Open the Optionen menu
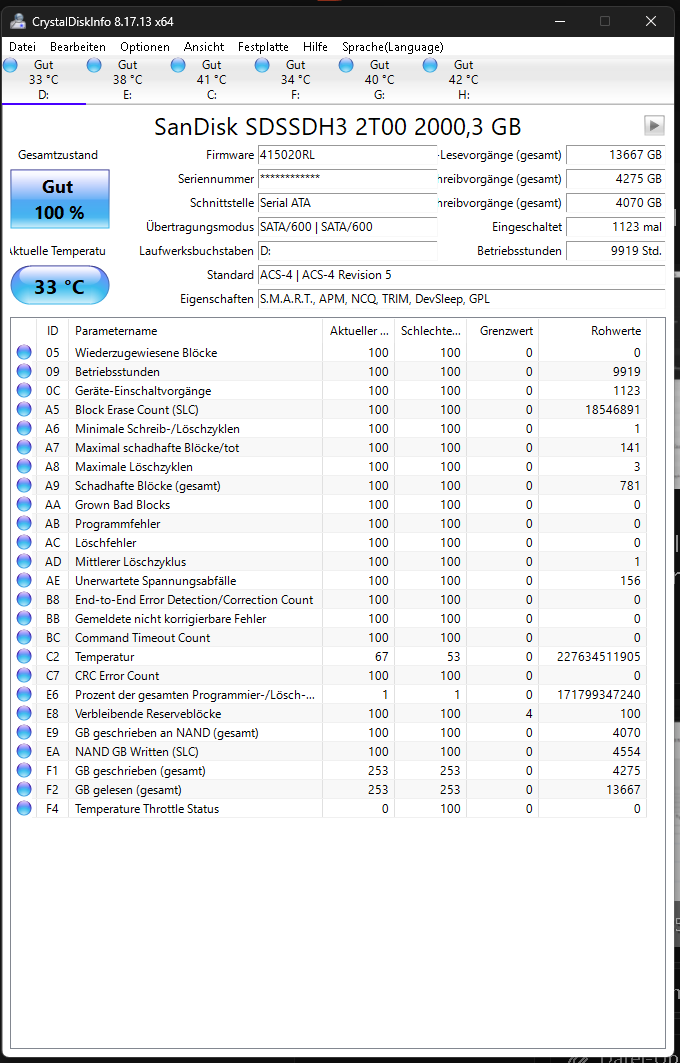Image resolution: width=680 pixels, height=1063 pixels. pos(145,47)
